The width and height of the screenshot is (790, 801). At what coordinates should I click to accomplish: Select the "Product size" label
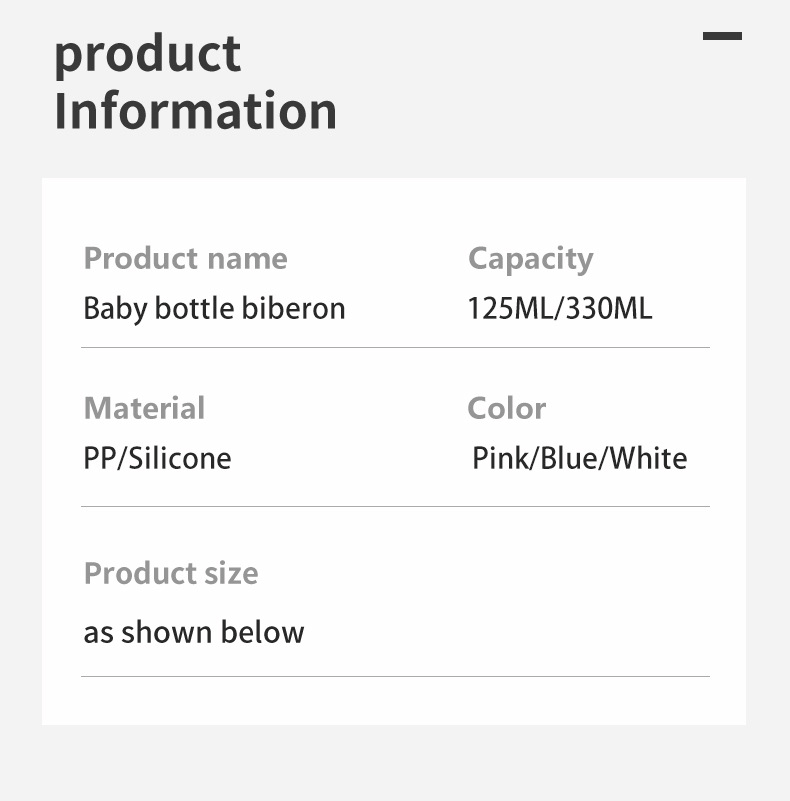171,573
